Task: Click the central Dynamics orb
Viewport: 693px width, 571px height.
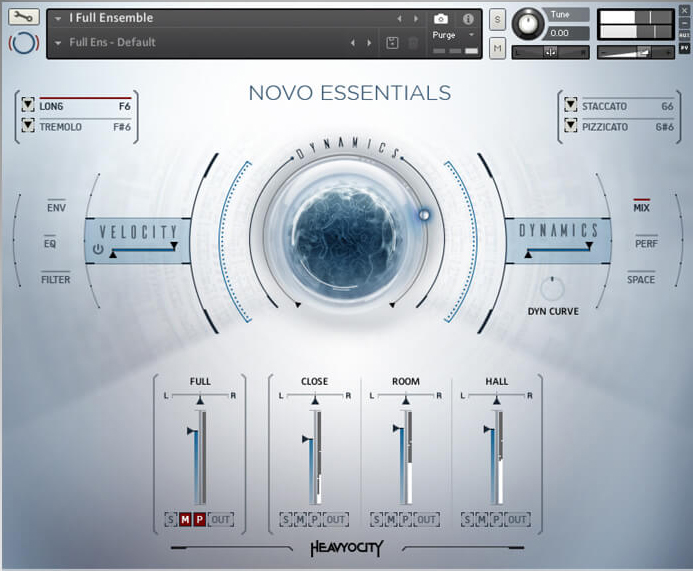Action: pos(347,237)
